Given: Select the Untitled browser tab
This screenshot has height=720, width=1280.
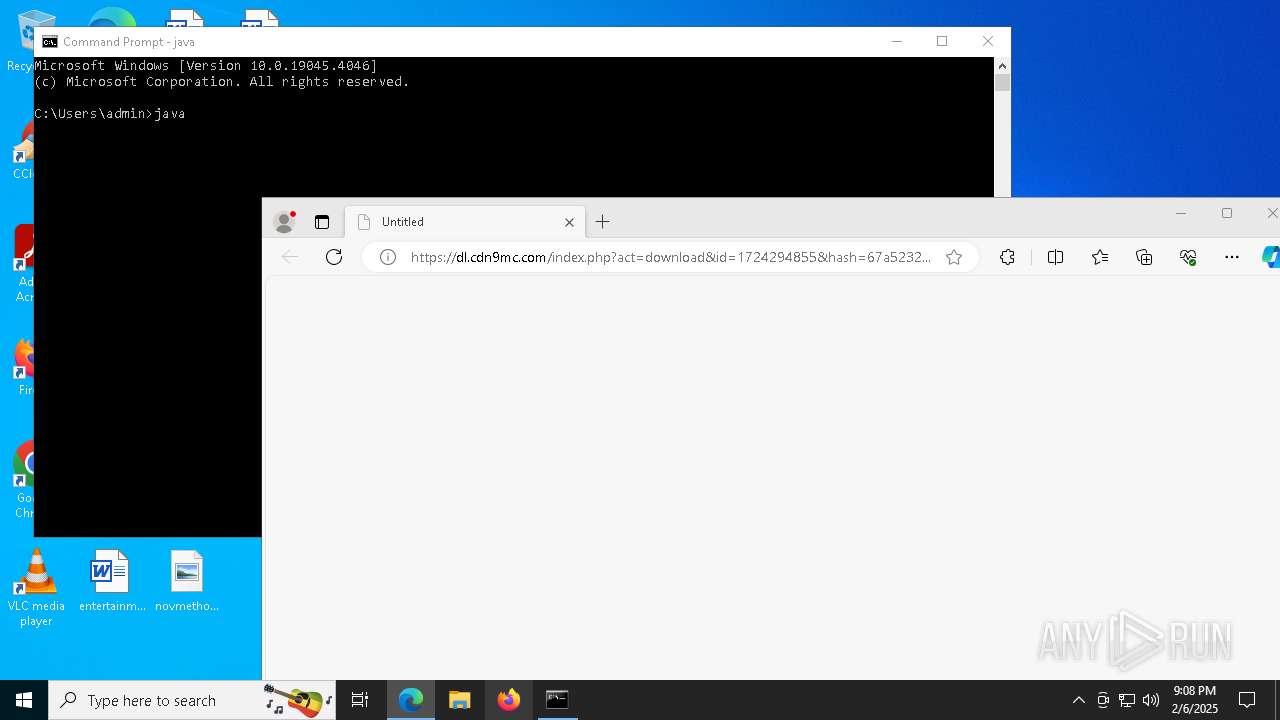Looking at the screenshot, I should click(x=465, y=222).
